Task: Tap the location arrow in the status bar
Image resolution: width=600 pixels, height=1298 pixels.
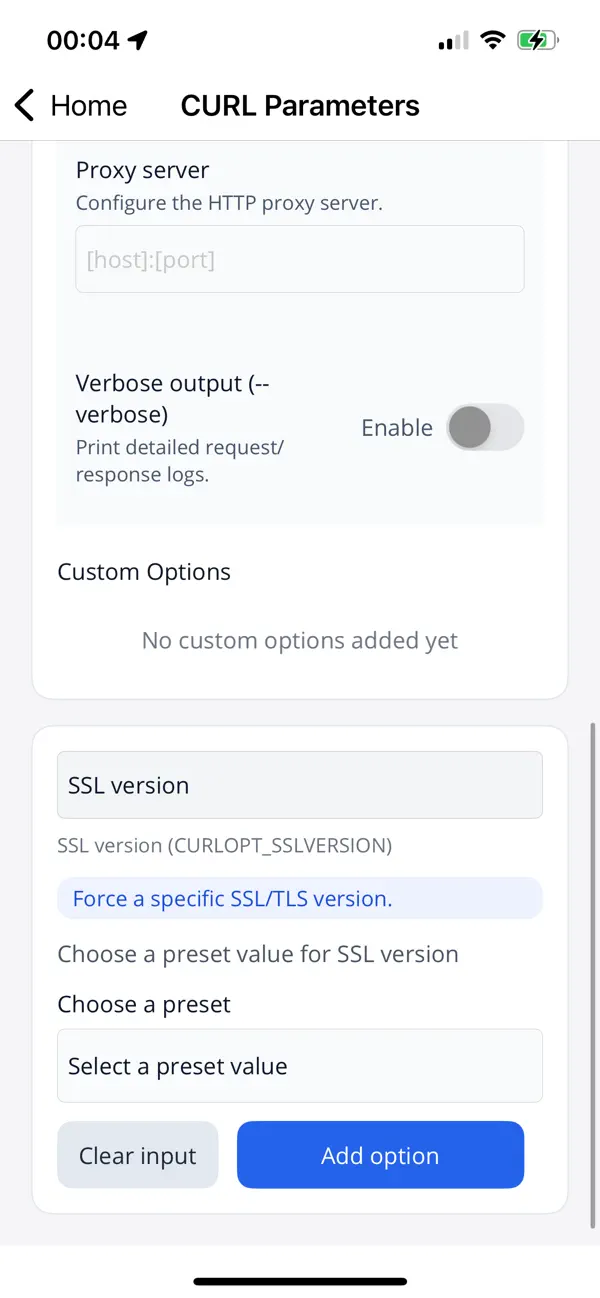Action: 136,38
